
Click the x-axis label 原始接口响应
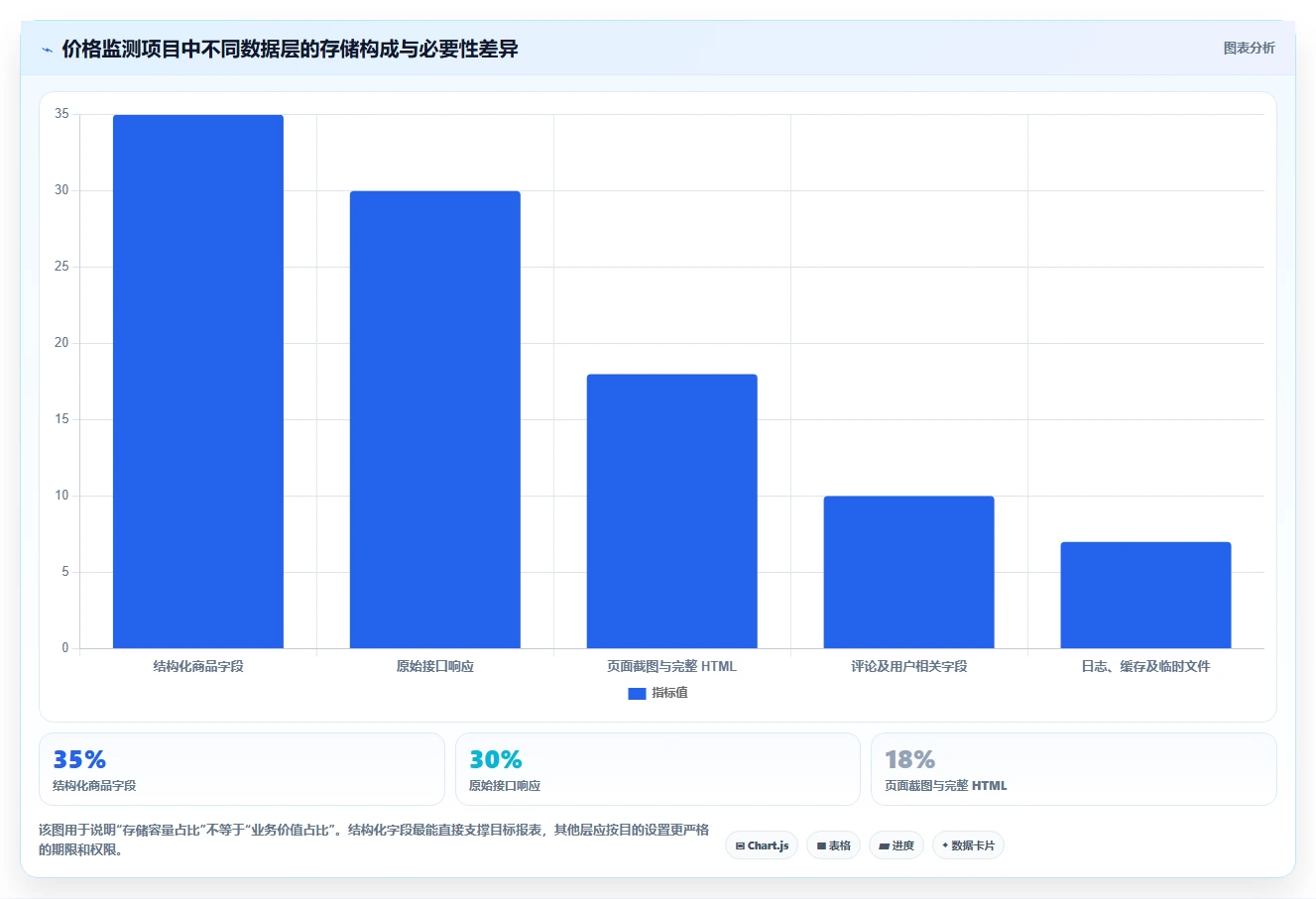coord(435,666)
